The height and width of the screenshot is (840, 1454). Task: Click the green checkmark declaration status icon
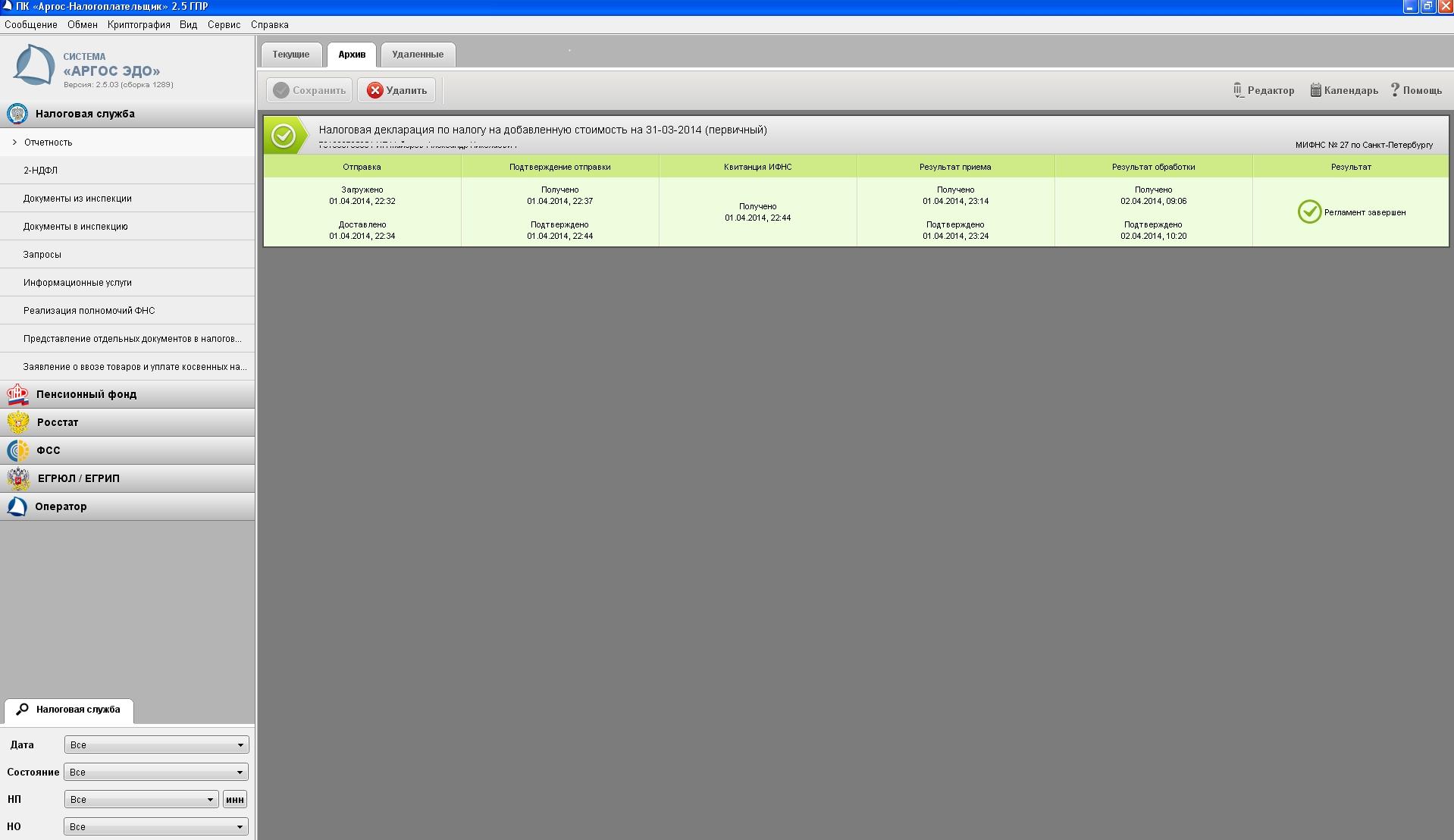284,136
